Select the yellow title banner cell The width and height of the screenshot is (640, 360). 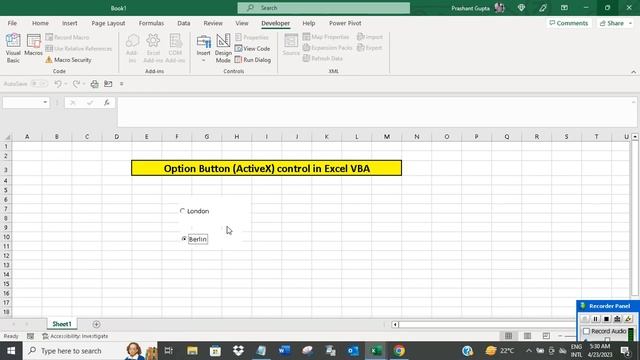[x=267, y=168]
